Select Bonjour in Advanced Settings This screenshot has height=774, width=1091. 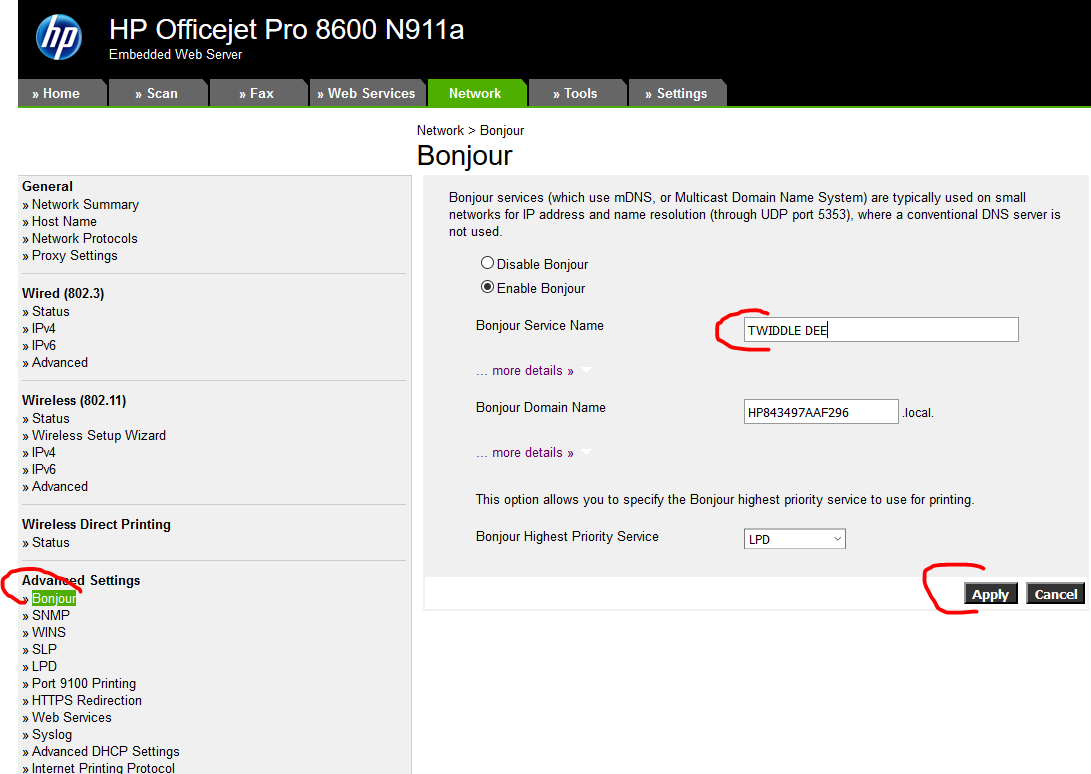coord(54,599)
